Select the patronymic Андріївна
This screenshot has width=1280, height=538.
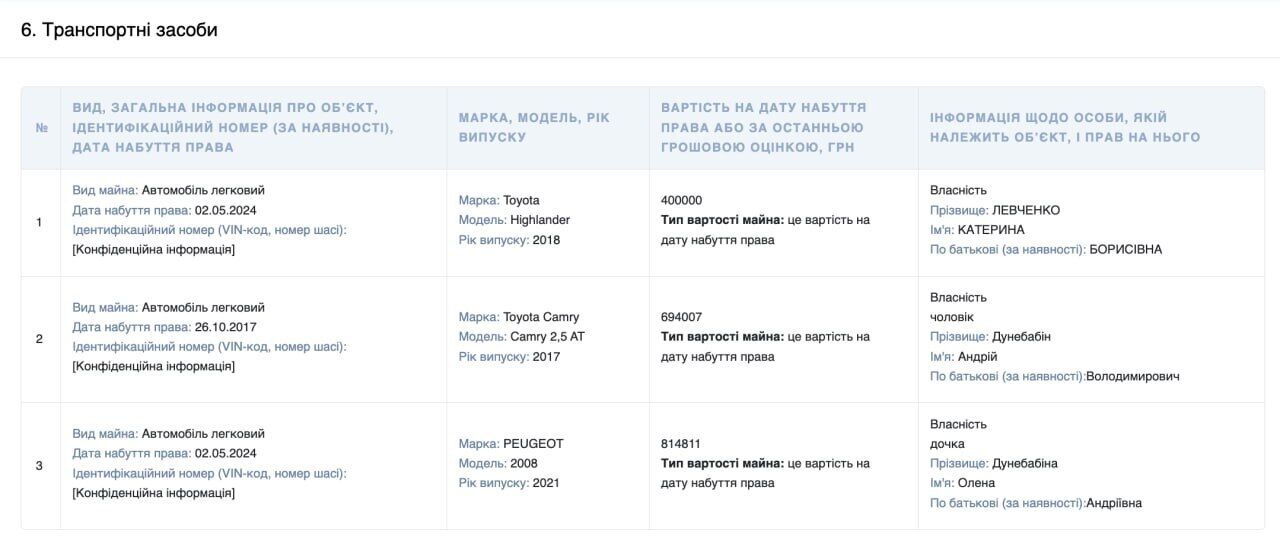pyautogui.click(x=1114, y=503)
